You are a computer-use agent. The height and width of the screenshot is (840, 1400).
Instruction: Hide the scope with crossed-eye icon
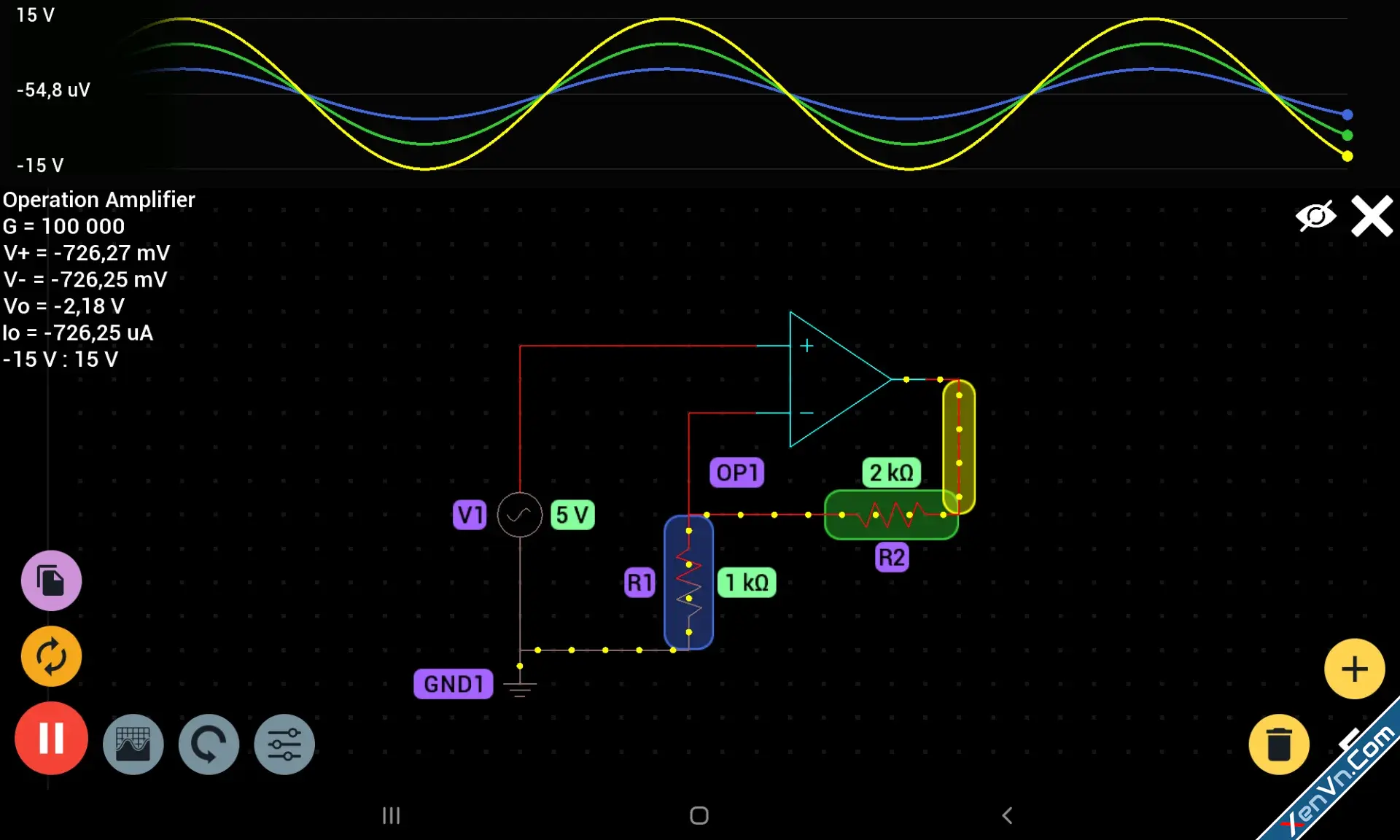[1316, 216]
